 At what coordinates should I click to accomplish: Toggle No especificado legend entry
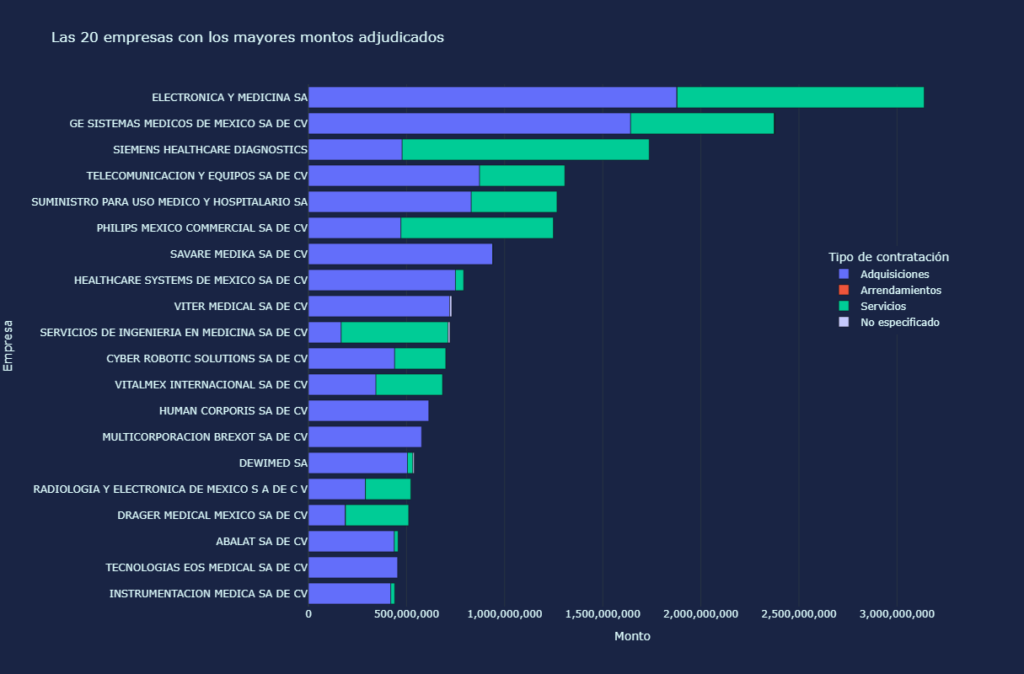coord(889,322)
